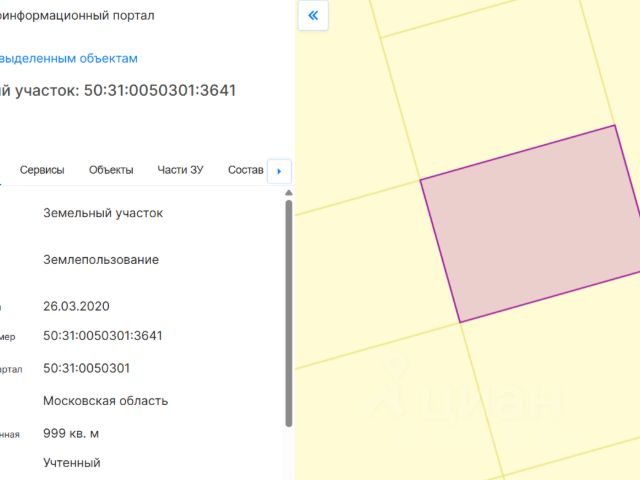Click the value Землепользование
Image resolution: width=640 pixels, height=480 pixels.
click(101, 260)
